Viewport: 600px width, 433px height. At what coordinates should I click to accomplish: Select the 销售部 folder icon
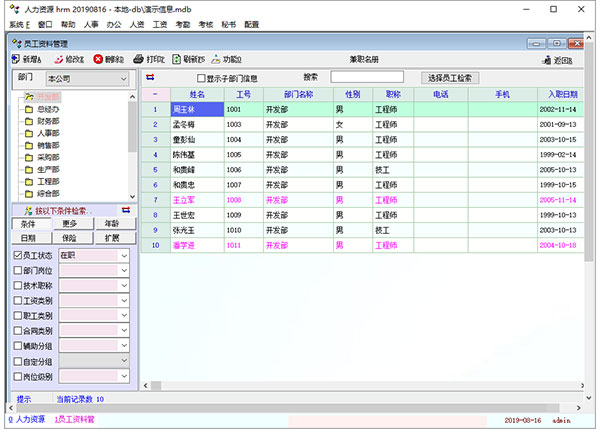coord(29,146)
